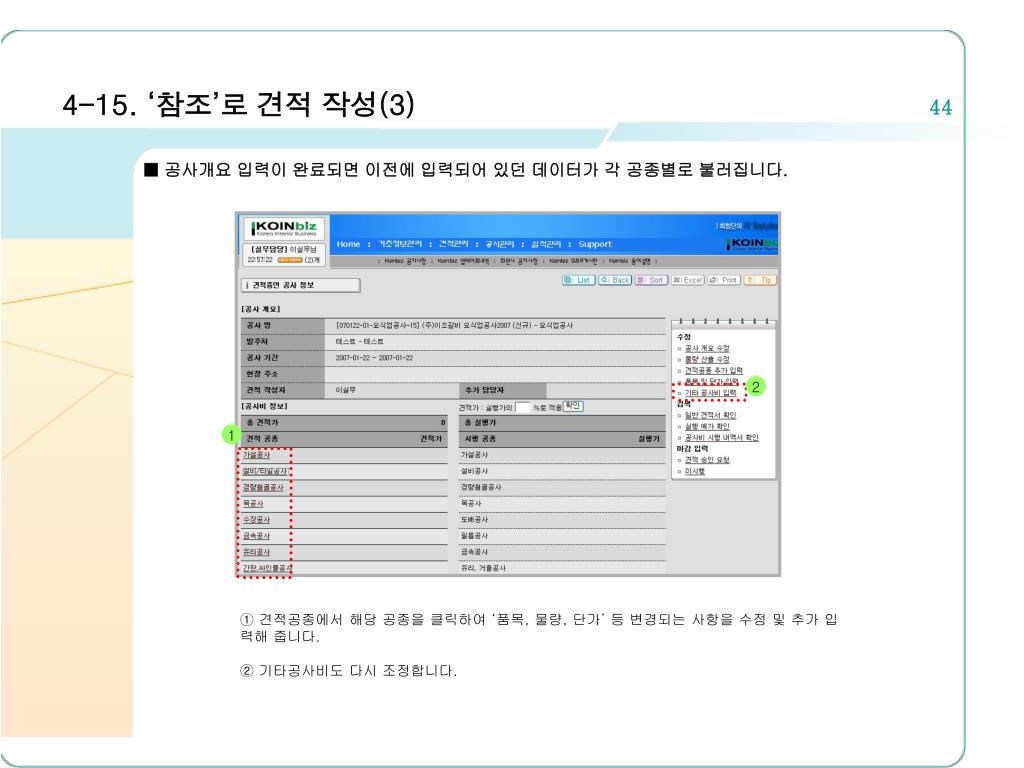Click the 확인 button next to 적용
Image resolution: width=1024 pixels, height=768 pixels.
pos(573,406)
